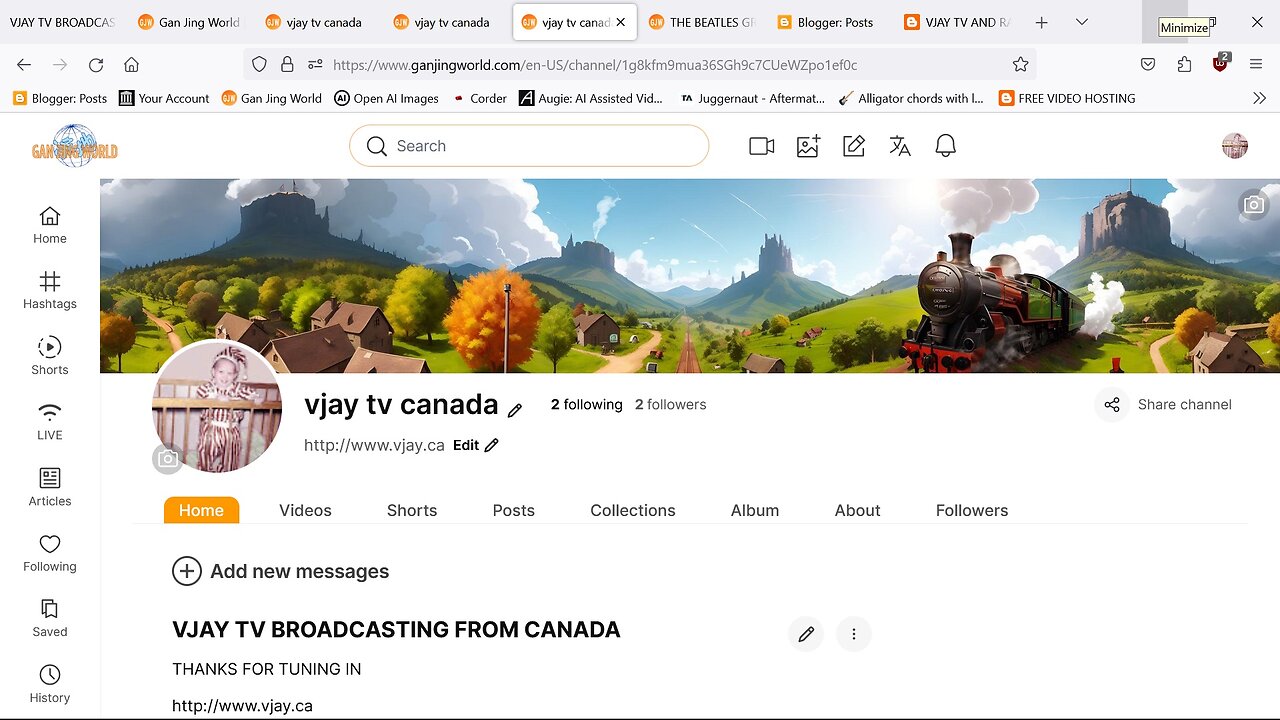
Task: Open LIVE in sidebar
Action: [x=50, y=421]
